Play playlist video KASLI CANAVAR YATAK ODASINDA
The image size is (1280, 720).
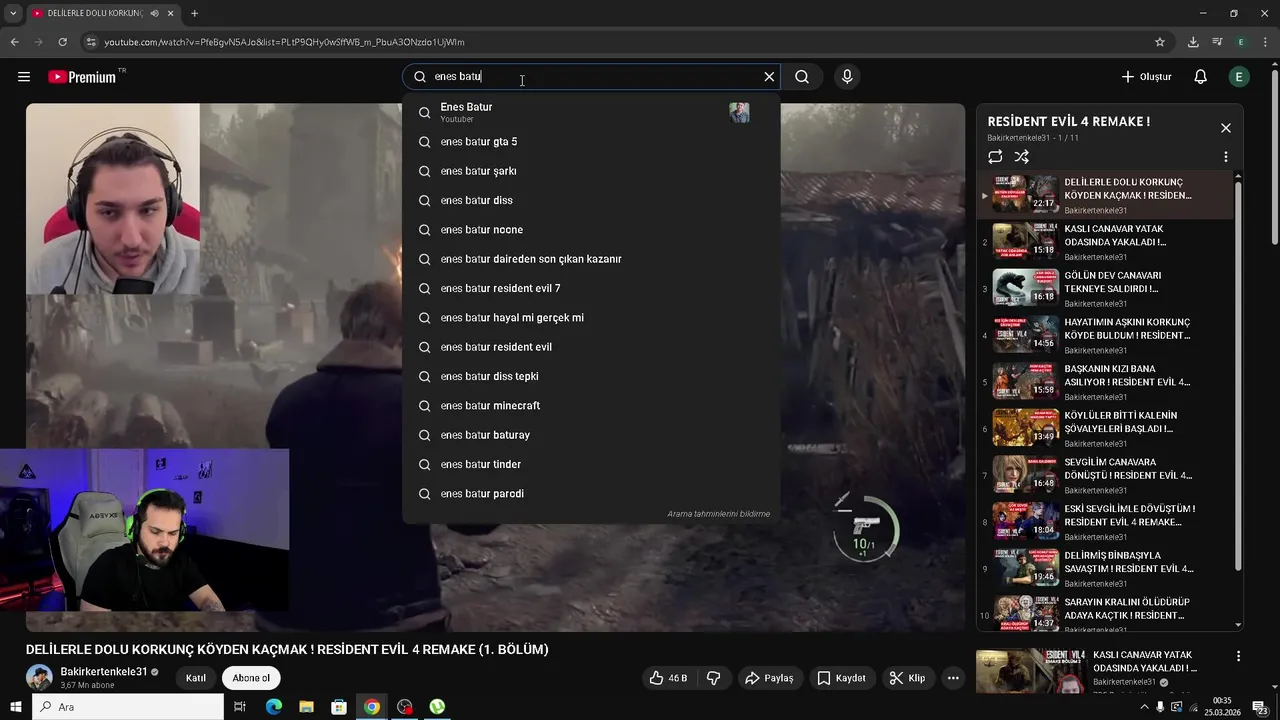click(1105, 242)
